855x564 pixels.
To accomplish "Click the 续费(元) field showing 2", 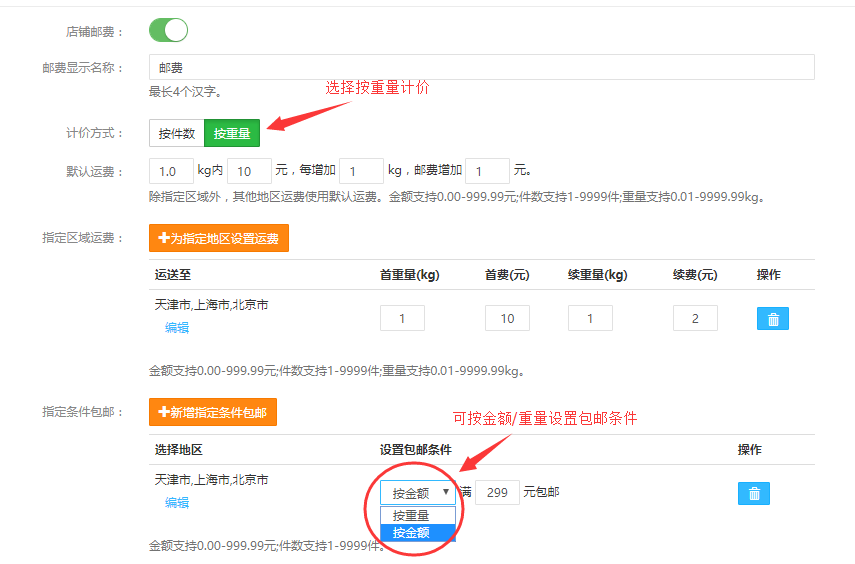I will click(x=695, y=318).
